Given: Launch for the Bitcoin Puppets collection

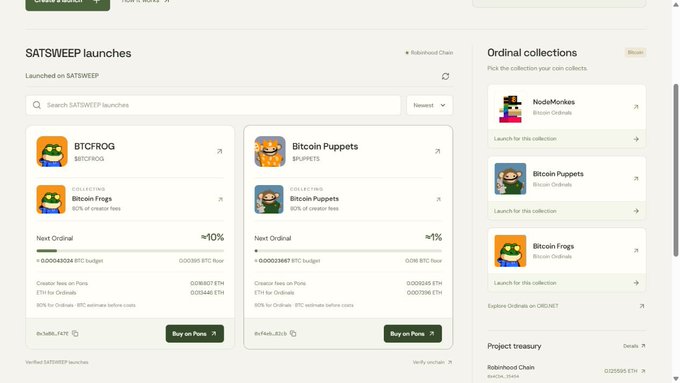Looking at the screenshot, I should point(566,211).
